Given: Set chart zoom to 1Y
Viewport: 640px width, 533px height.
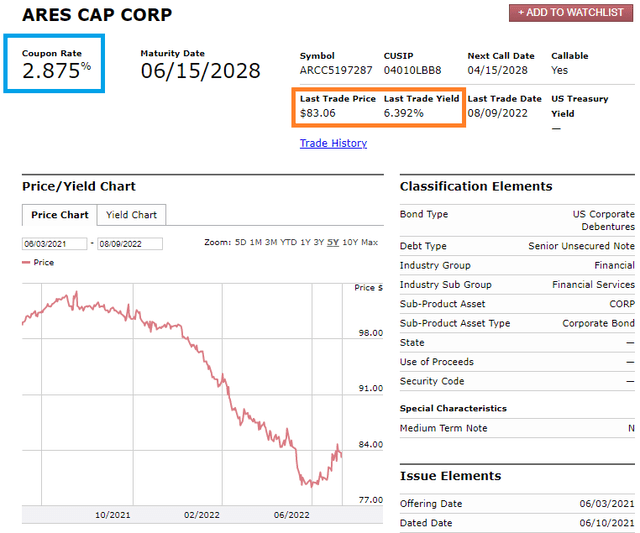Looking at the screenshot, I should click(x=305, y=242).
